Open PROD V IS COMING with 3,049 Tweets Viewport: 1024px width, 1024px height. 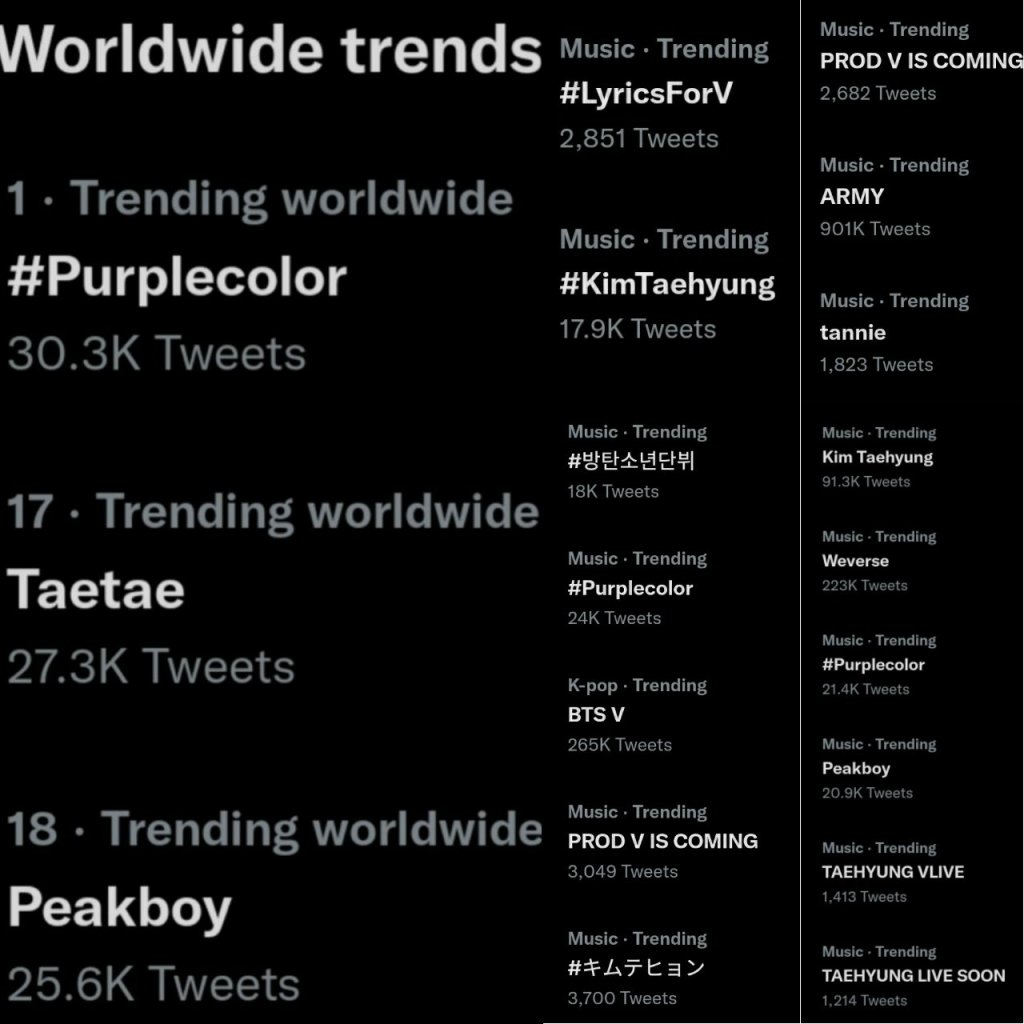click(x=662, y=841)
